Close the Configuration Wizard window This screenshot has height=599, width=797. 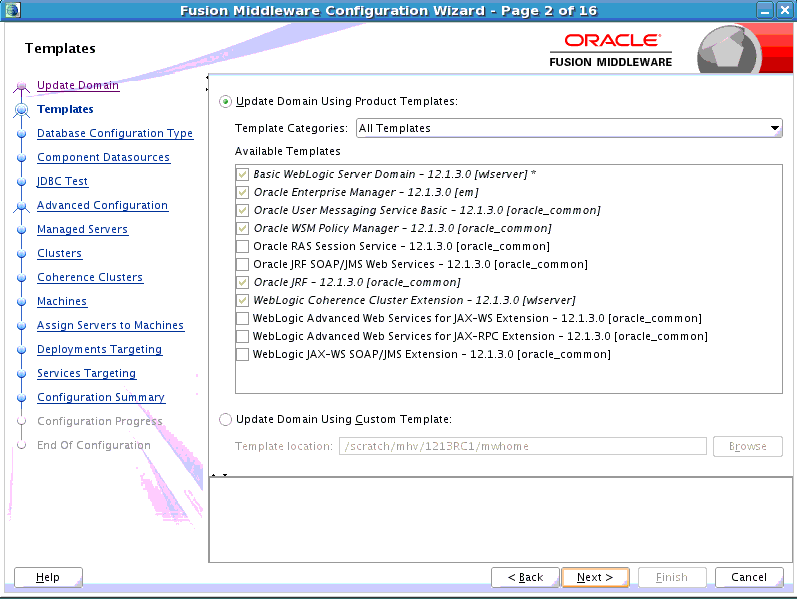point(784,10)
